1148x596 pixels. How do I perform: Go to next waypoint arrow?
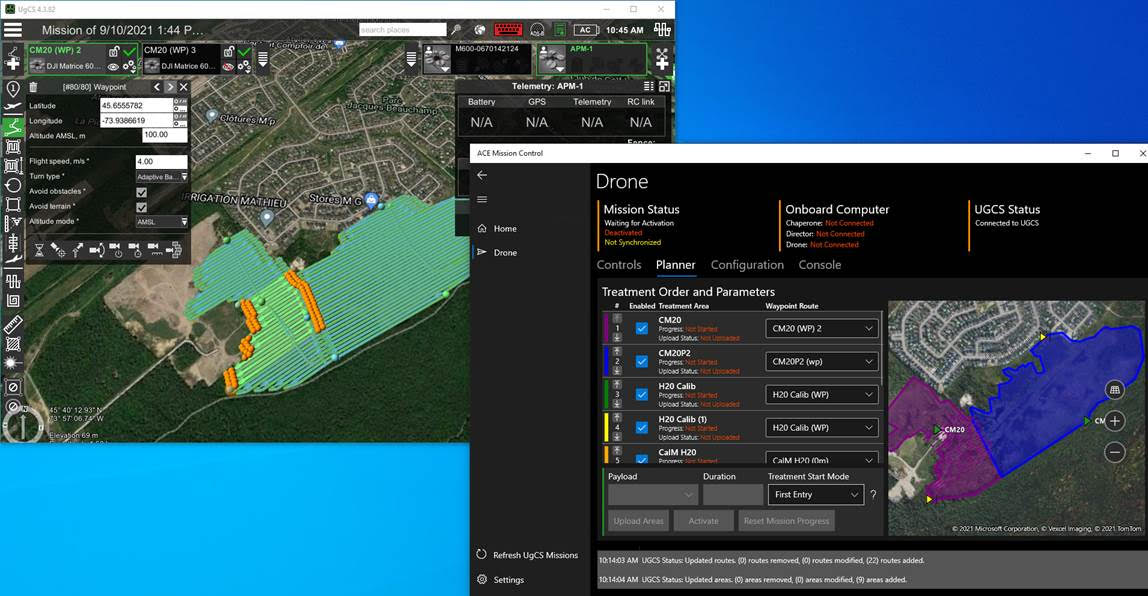click(x=171, y=87)
